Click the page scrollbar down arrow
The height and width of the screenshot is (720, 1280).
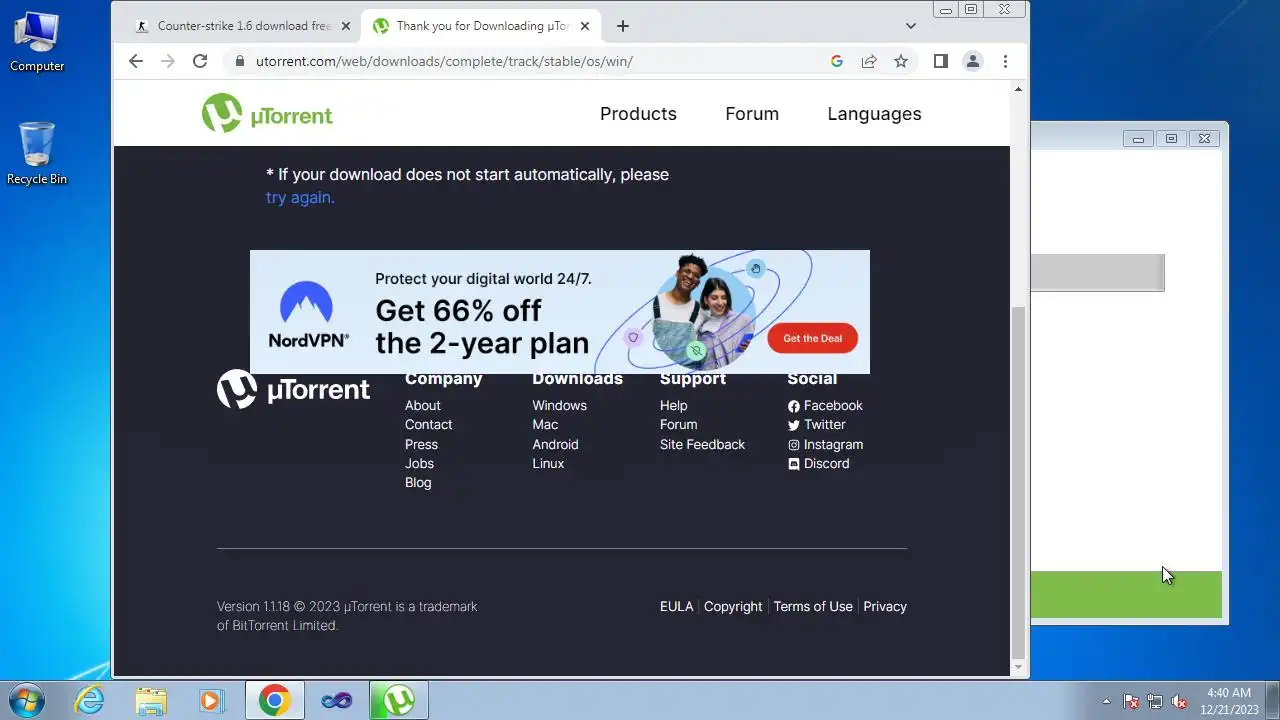(1019, 667)
